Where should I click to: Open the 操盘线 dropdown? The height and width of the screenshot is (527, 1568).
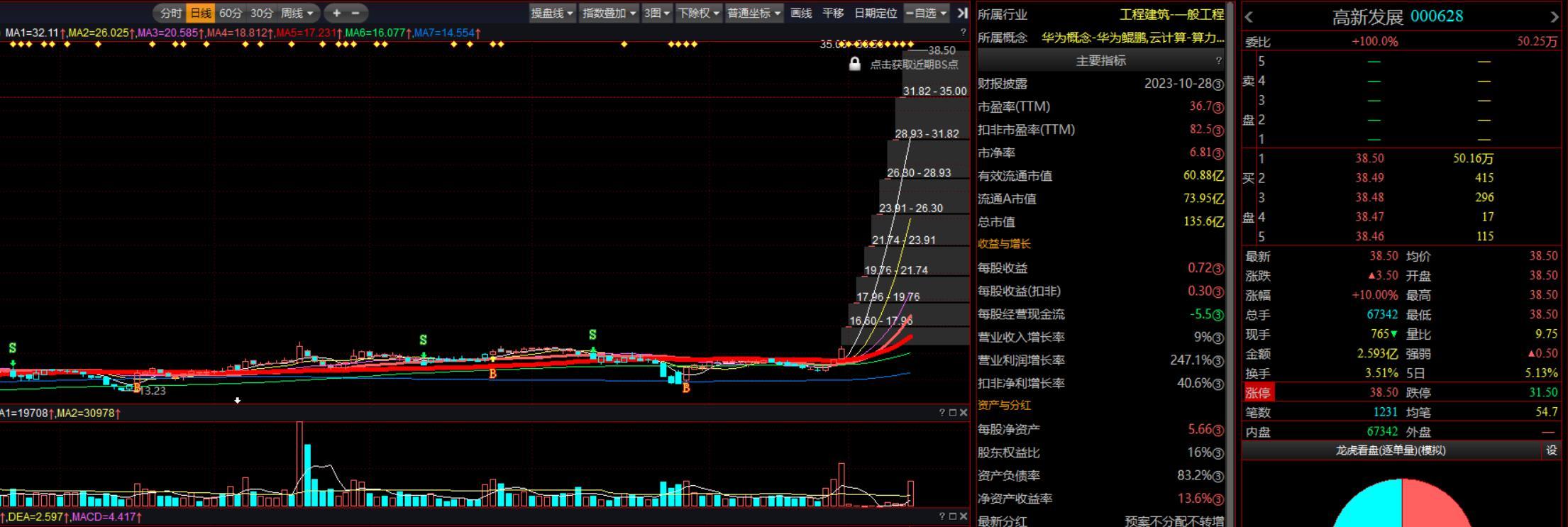click(x=553, y=13)
